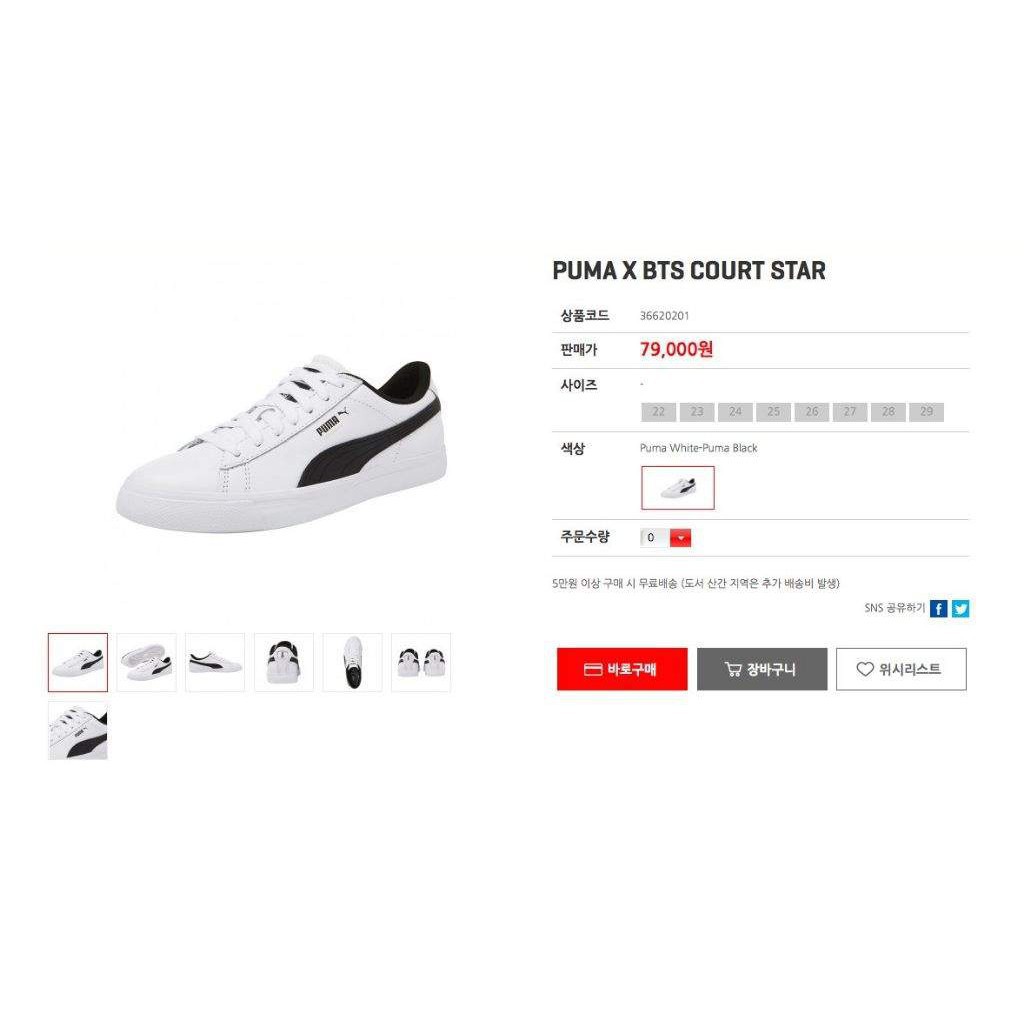This screenshot has height=1024, width=1024.
Task: Show thumbnail of pair with sole view
Action: click(x=146, y=662)
